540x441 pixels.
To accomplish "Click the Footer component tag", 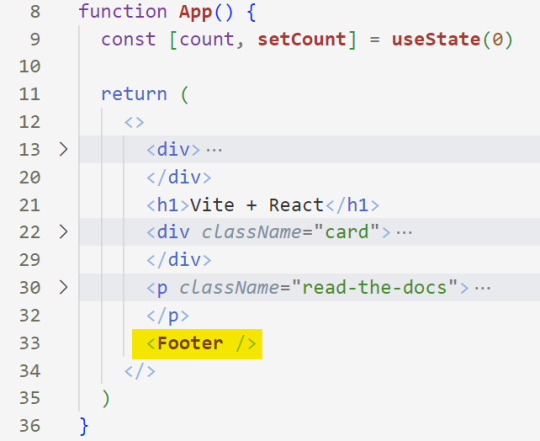I will pos(201,344).
